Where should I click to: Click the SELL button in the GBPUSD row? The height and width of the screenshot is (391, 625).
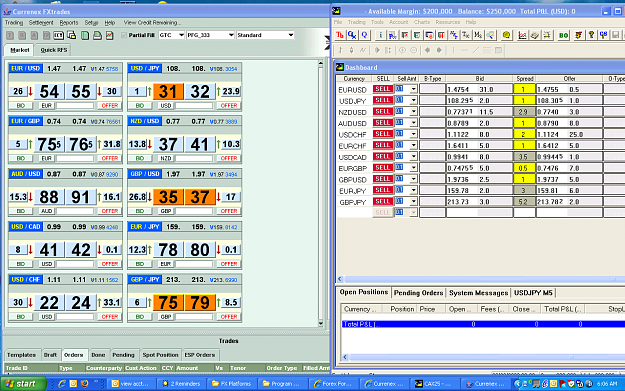coord(383,179)
